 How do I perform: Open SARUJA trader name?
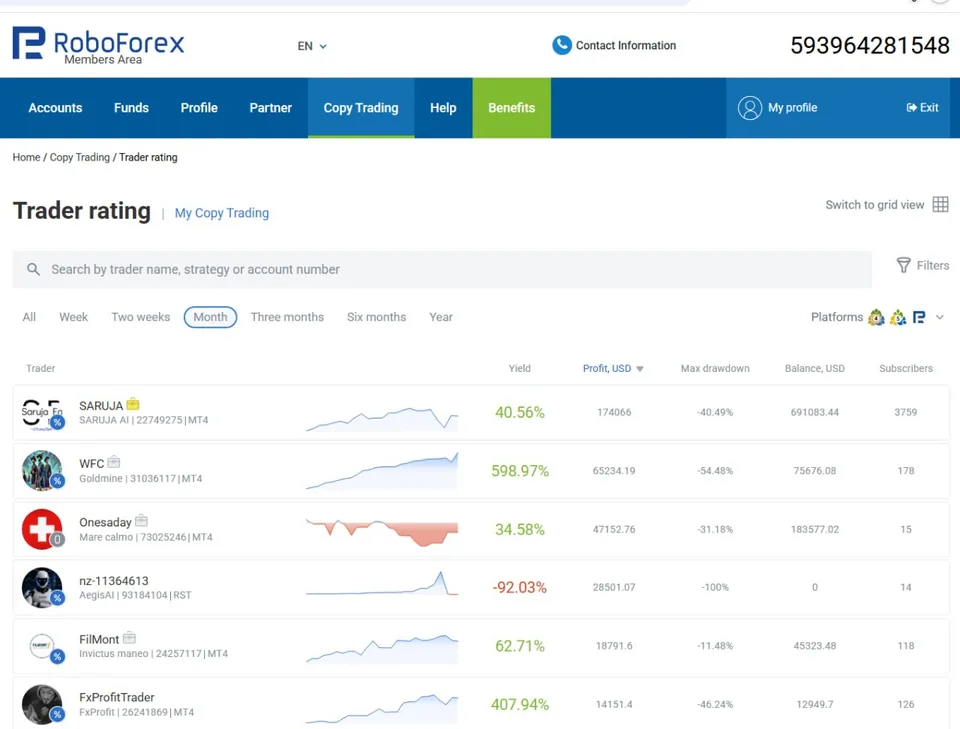tap(101, 406)
